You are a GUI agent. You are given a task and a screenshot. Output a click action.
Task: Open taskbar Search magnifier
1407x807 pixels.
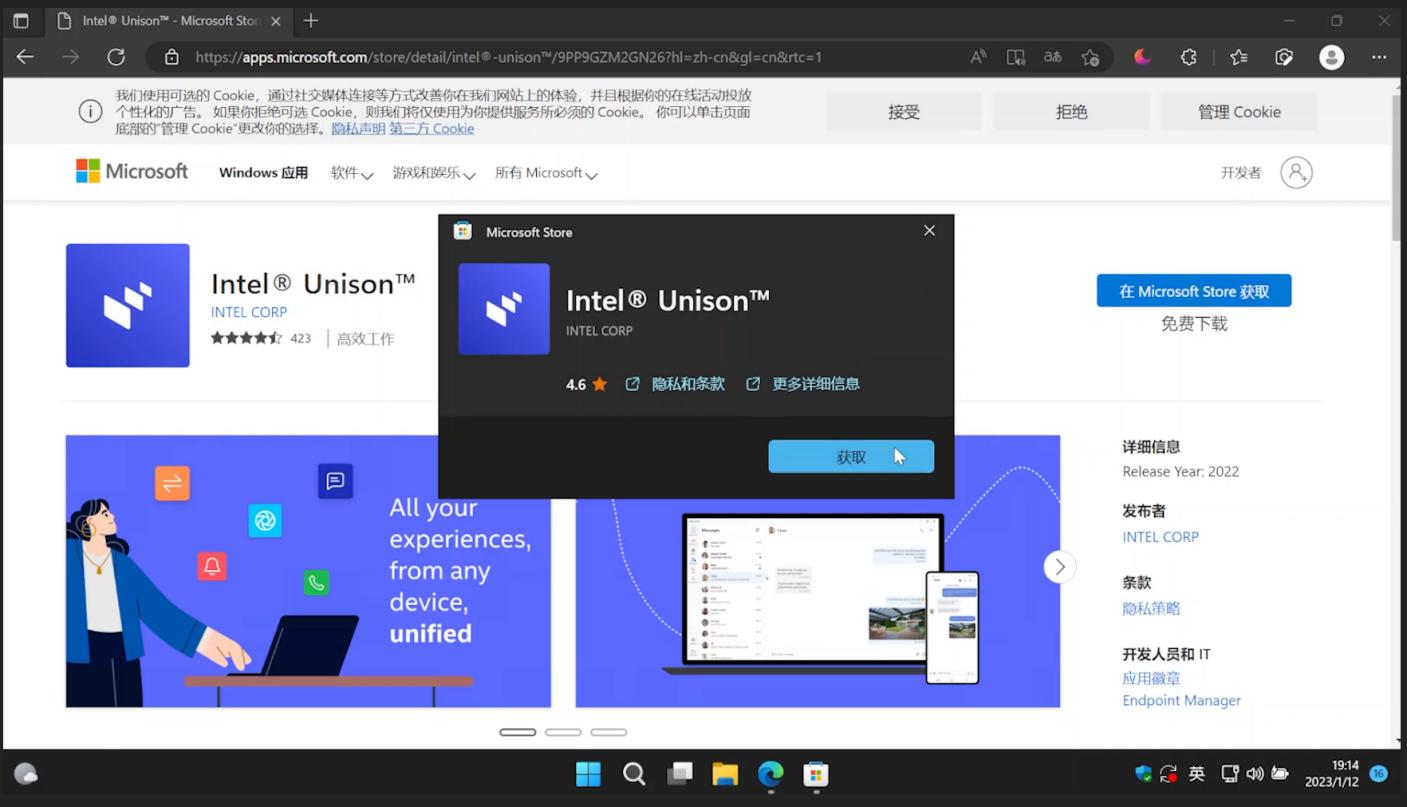pyautogui.click(x=634, y=774)
